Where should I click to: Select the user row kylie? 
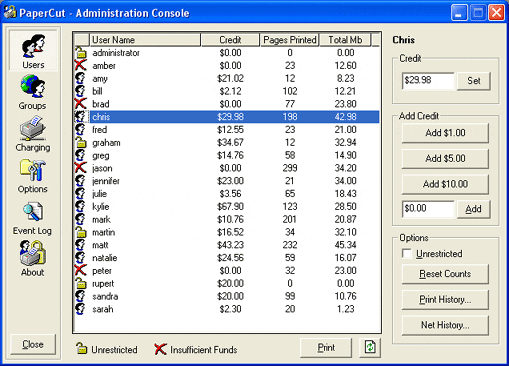point(227,207)
